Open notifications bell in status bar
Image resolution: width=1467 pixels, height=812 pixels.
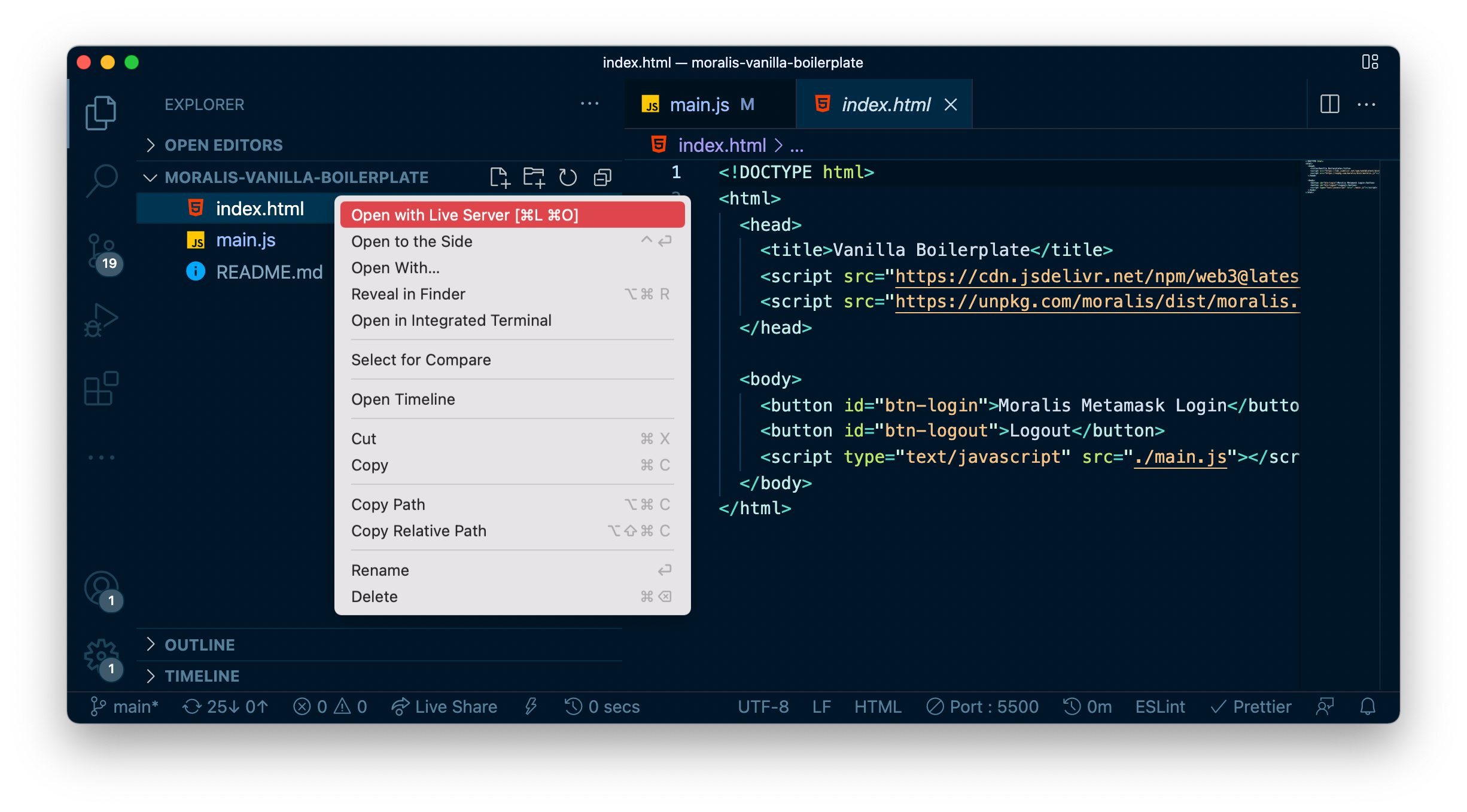coord(1368,707)
